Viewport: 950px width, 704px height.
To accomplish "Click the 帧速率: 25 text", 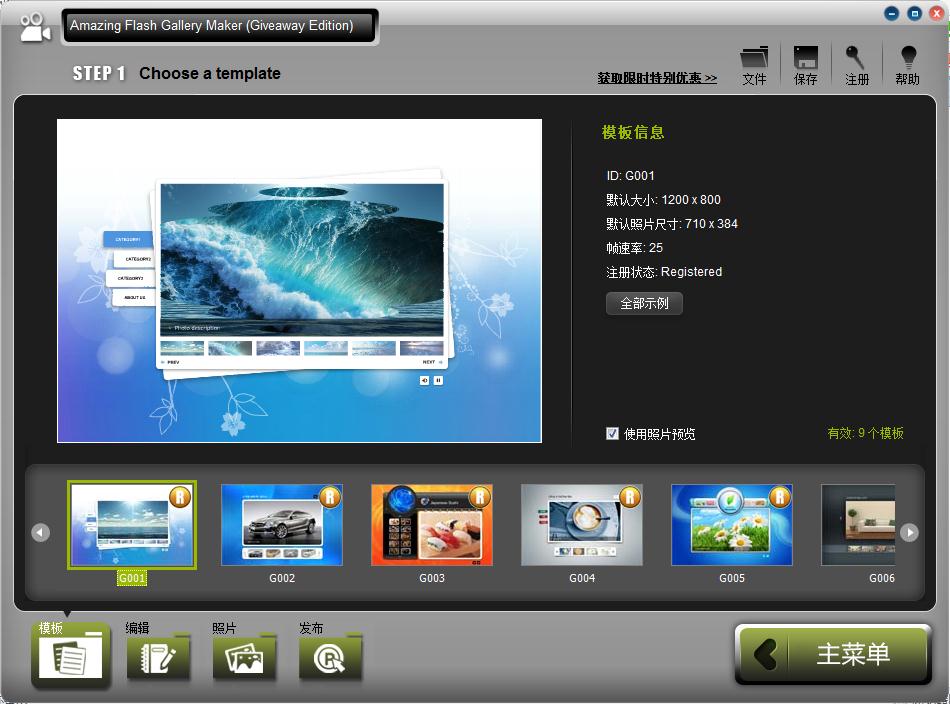I will 634,248.
